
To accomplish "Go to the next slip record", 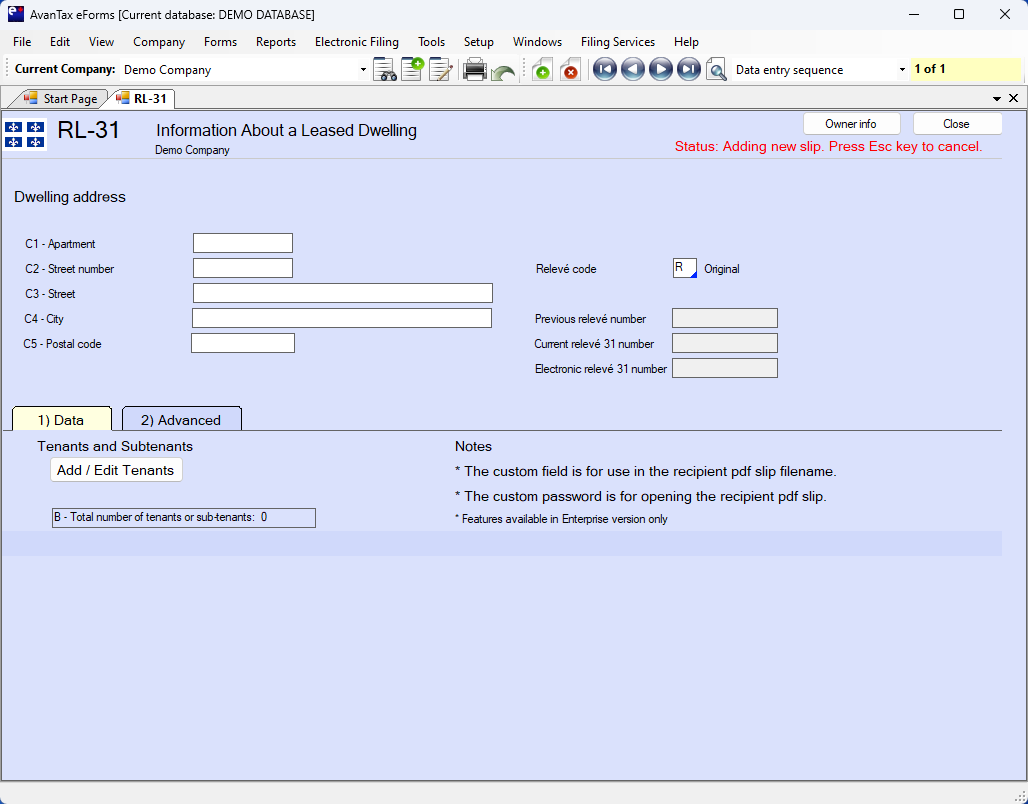I will [x=660, y=70].
